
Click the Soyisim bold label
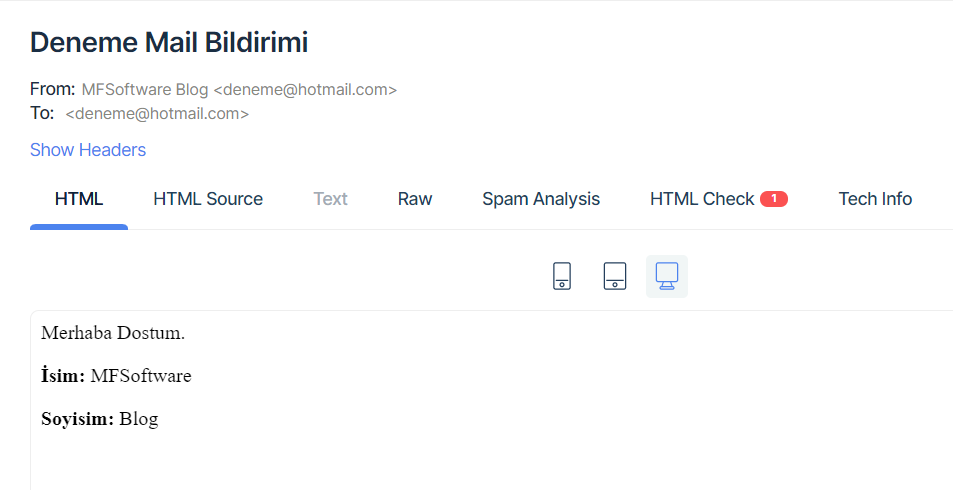[78, 419]
